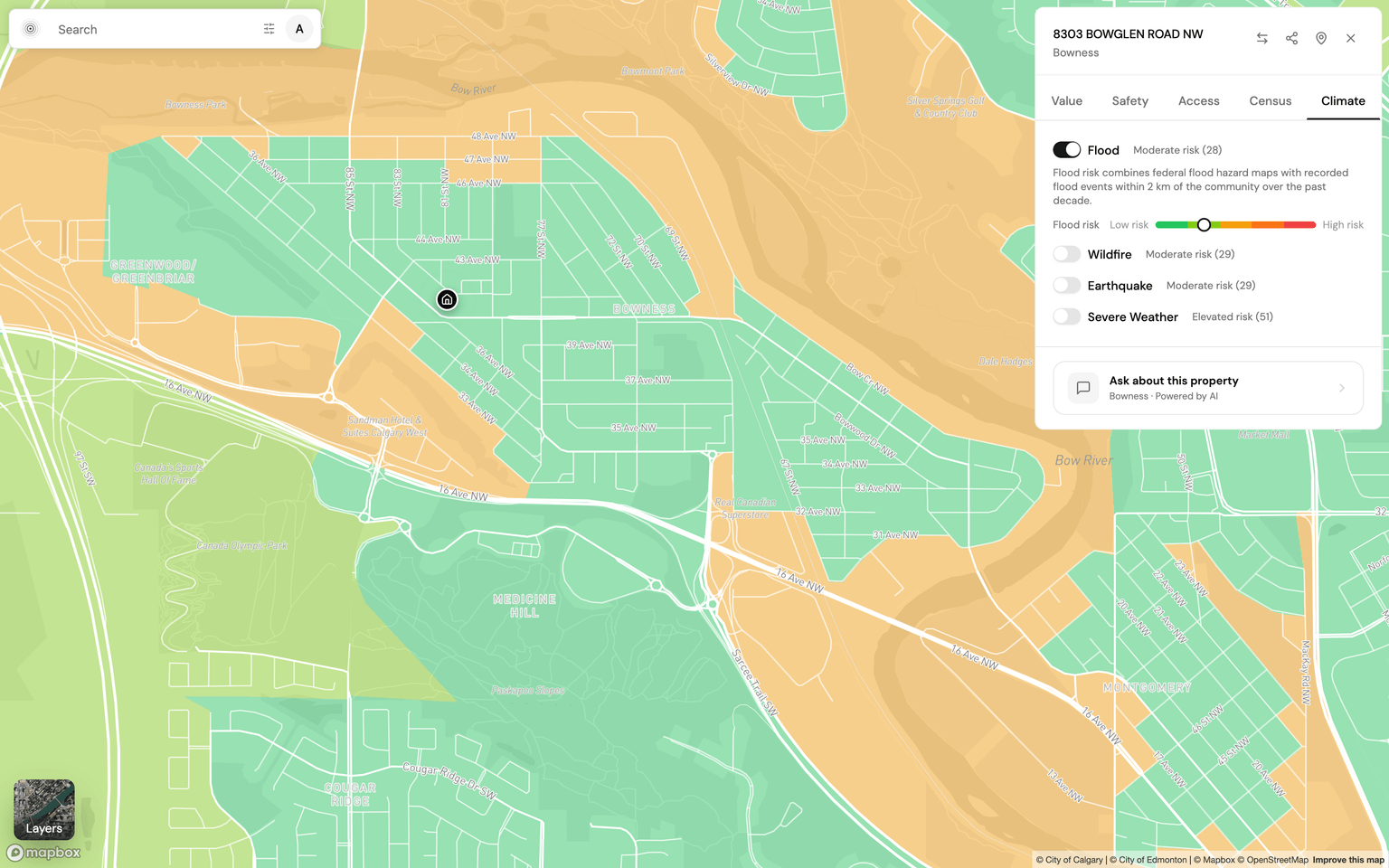Turn off the Flood layer toggle
1389x868 pixels.
point(1066,149)
